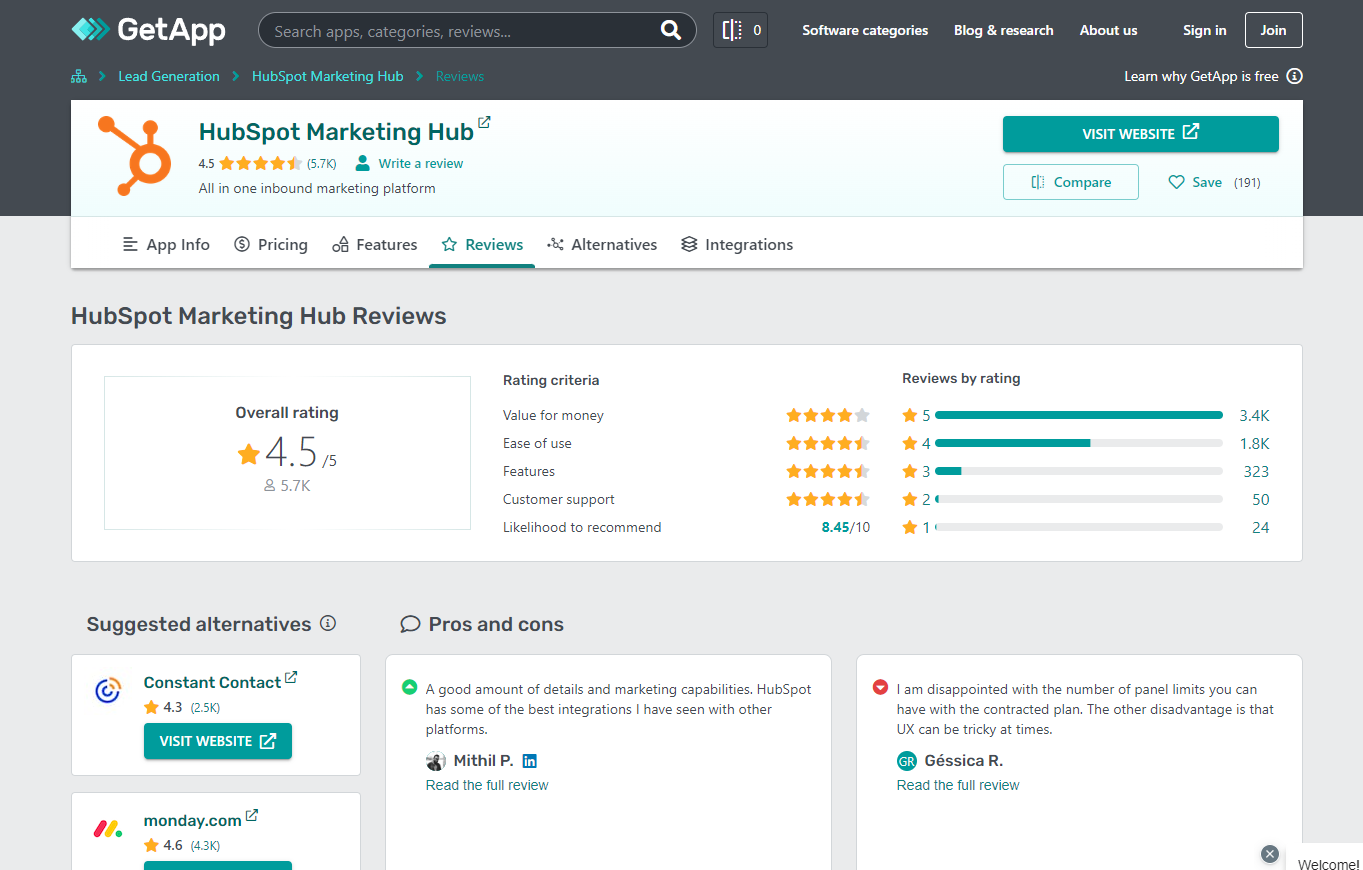Click the 3.4K five-star review count

point(1254,415)
